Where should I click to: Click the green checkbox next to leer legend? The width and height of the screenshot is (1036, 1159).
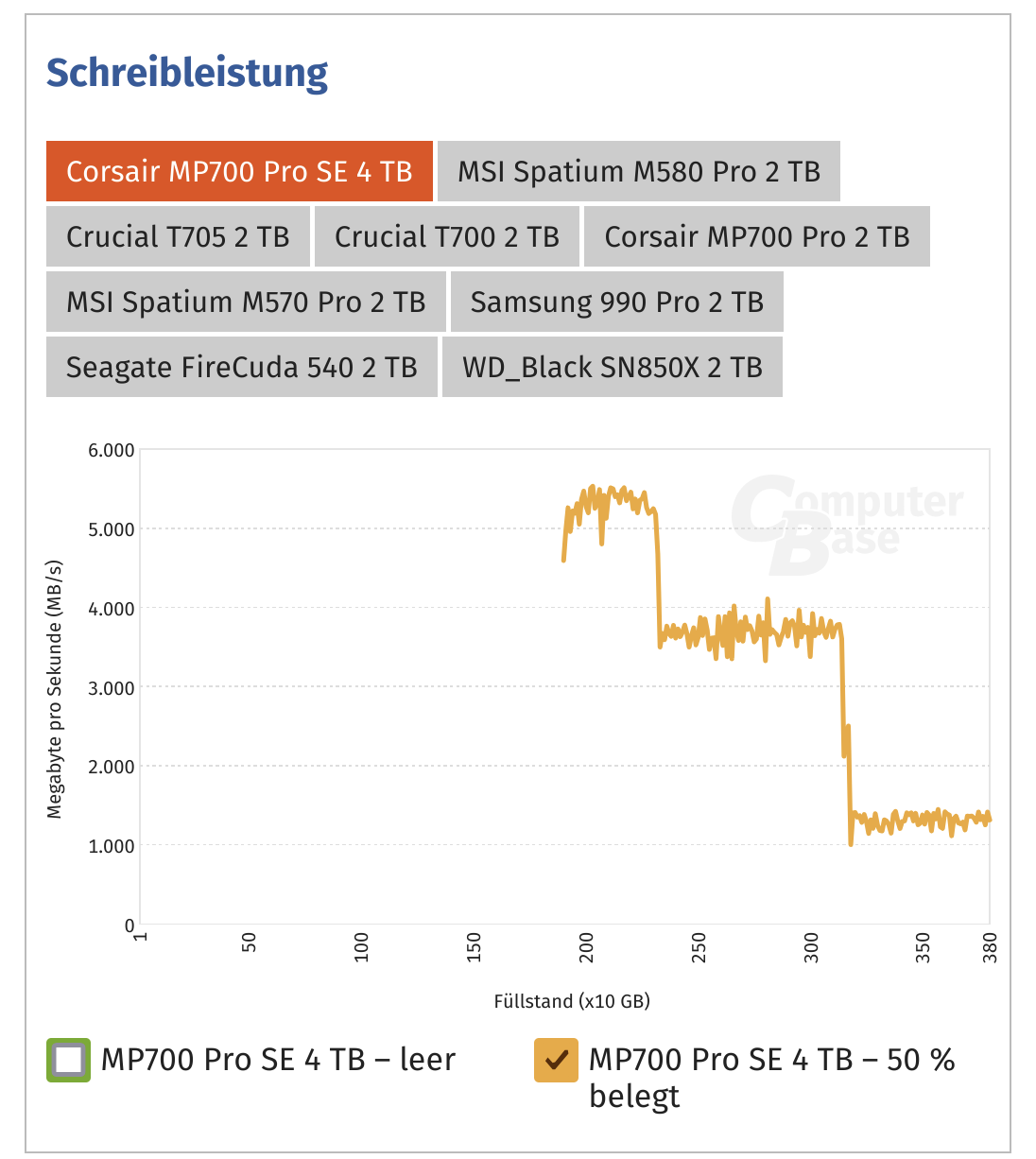[69, 1059]
